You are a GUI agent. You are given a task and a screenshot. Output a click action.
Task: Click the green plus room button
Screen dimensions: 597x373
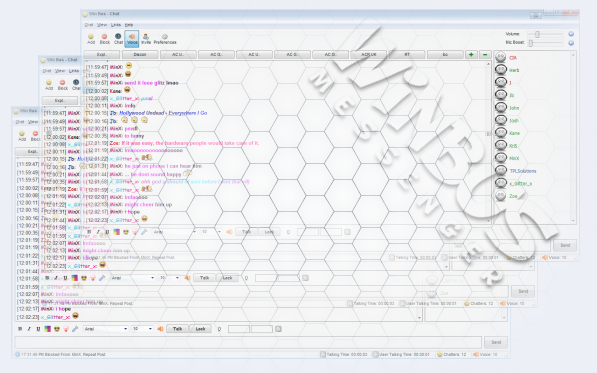tap(471, 54)
